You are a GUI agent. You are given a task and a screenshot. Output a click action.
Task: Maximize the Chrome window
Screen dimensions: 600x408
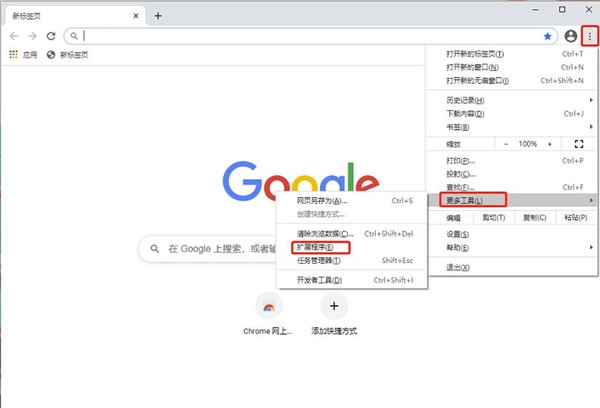(562, 9)
